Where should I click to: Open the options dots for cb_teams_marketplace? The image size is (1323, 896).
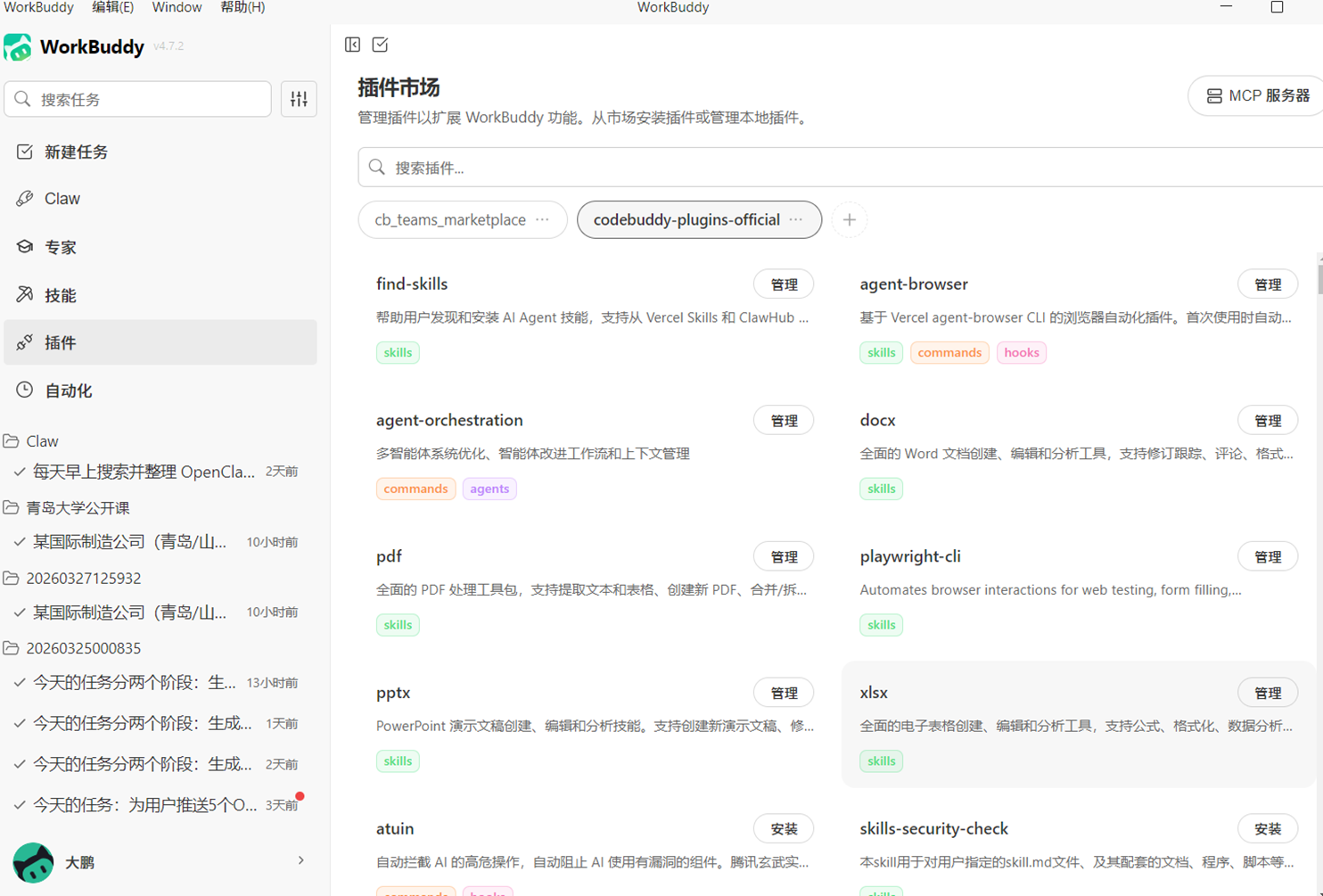pos(542,219)
